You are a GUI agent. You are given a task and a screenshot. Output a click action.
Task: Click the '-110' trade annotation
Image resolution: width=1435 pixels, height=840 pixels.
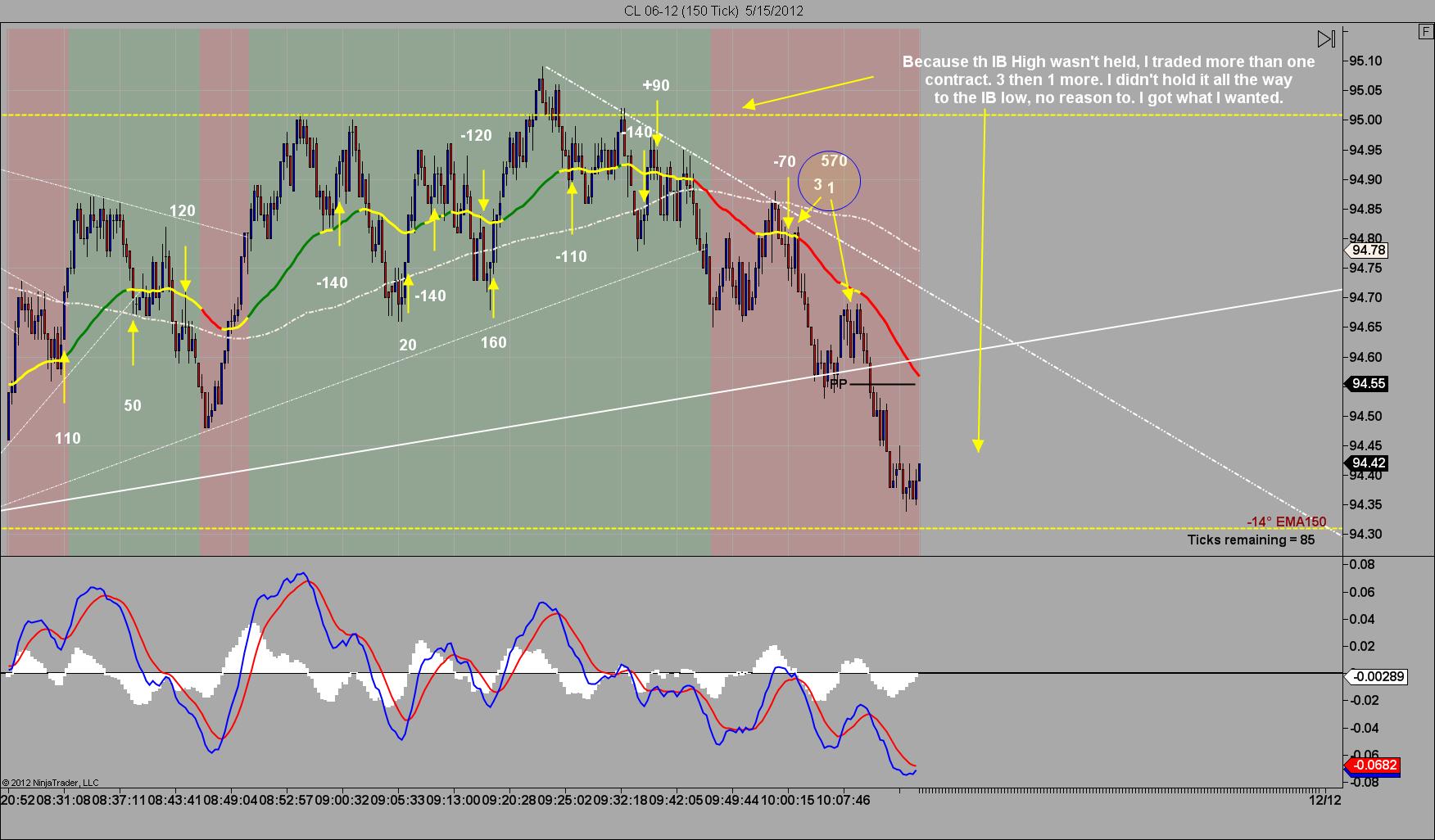[571, 257]
